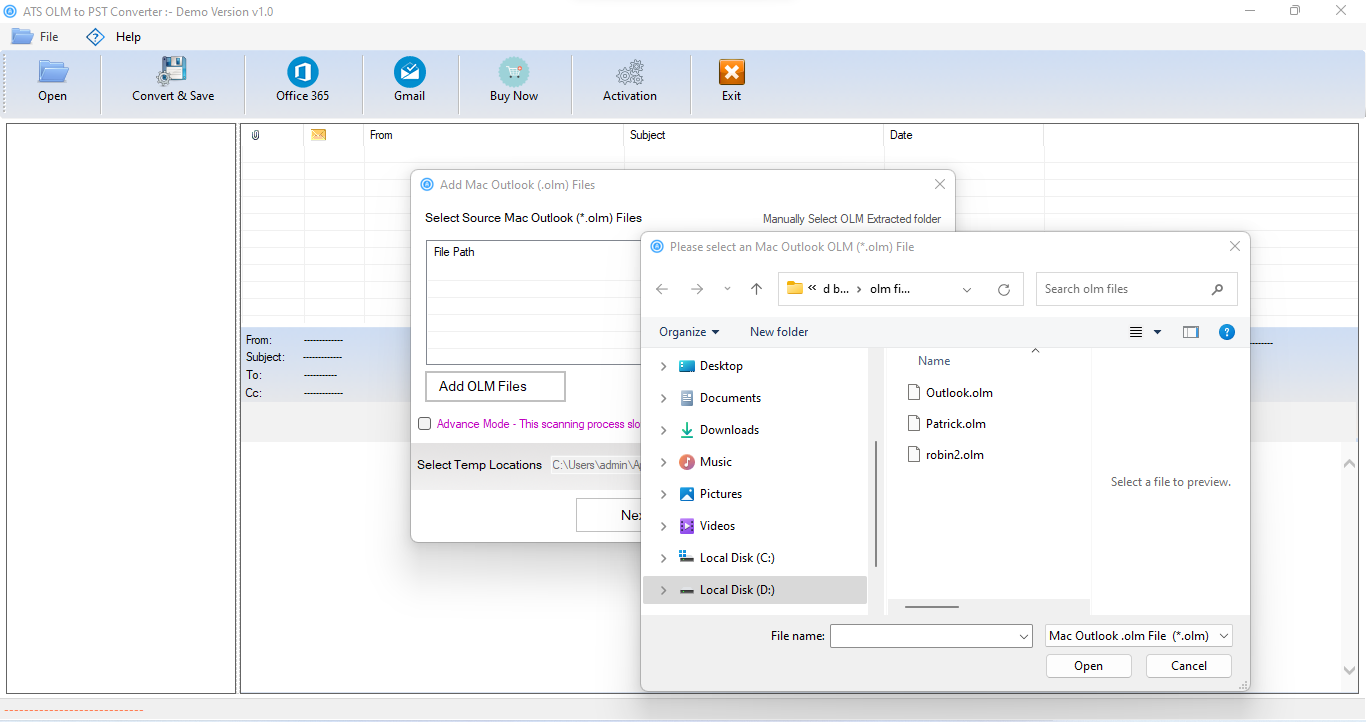Cancel the file selection dialog
Viewport: 1366px width, 722px height.
tap(1189, 666)
